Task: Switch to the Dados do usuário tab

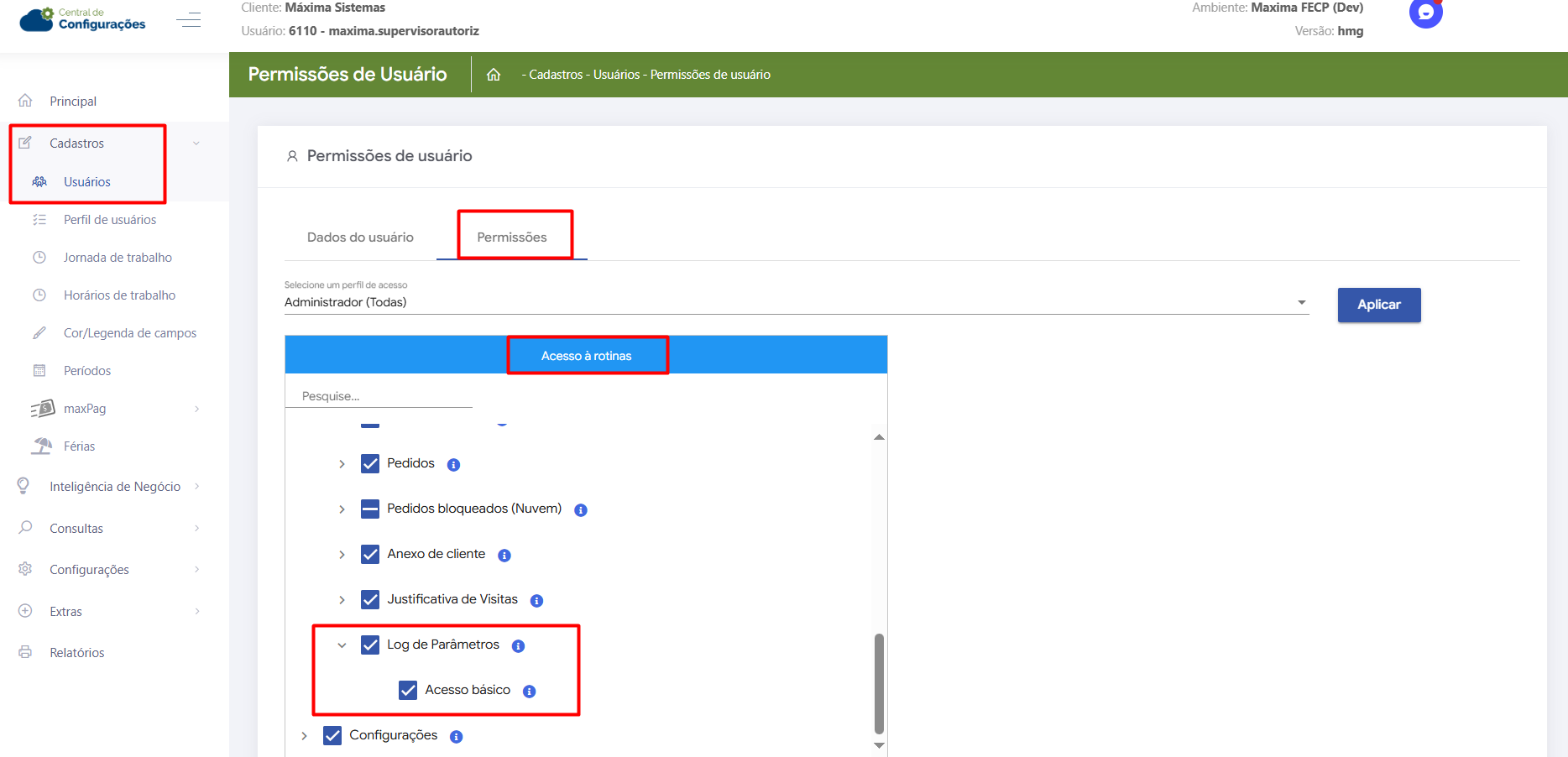Action: pyautogui.click(x=360, y=238)
